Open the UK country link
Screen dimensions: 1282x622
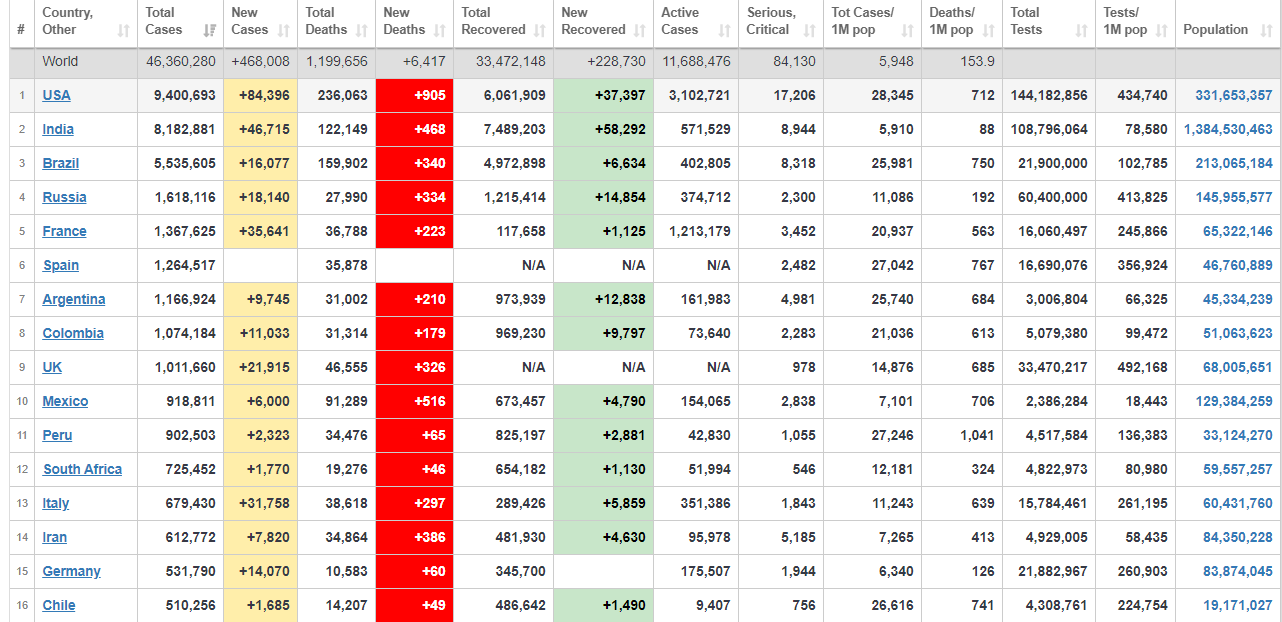pyautogui.click(x=52, y=367)
